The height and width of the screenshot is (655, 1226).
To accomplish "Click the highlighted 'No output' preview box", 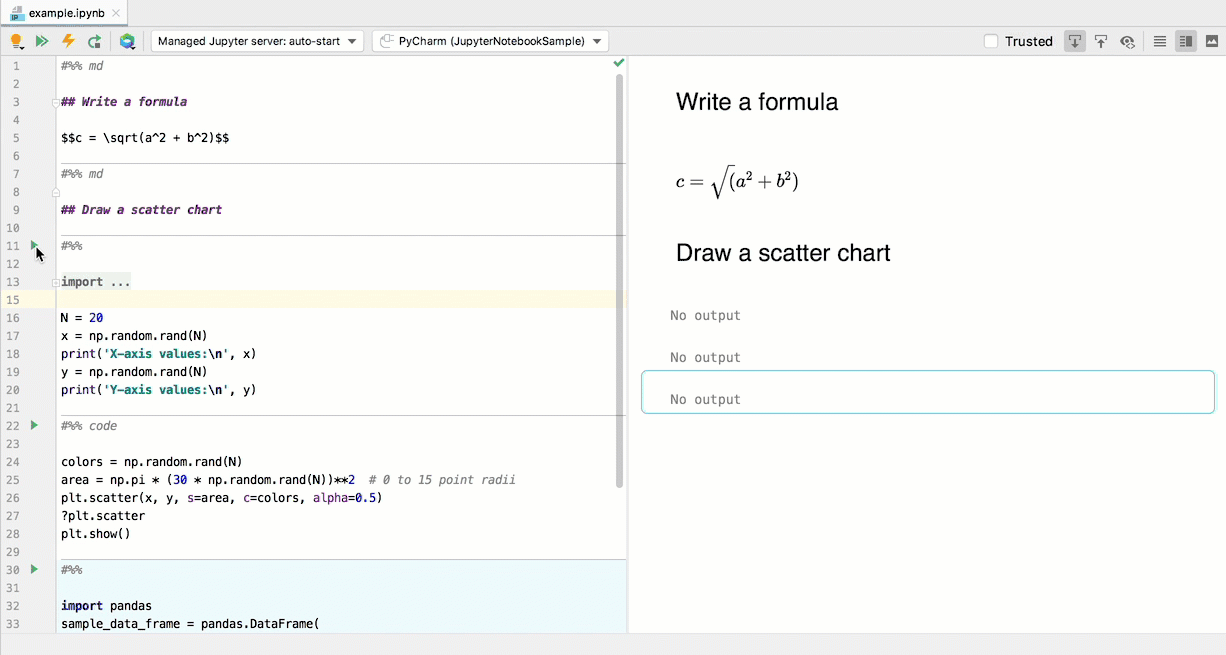I will [927, 391].
